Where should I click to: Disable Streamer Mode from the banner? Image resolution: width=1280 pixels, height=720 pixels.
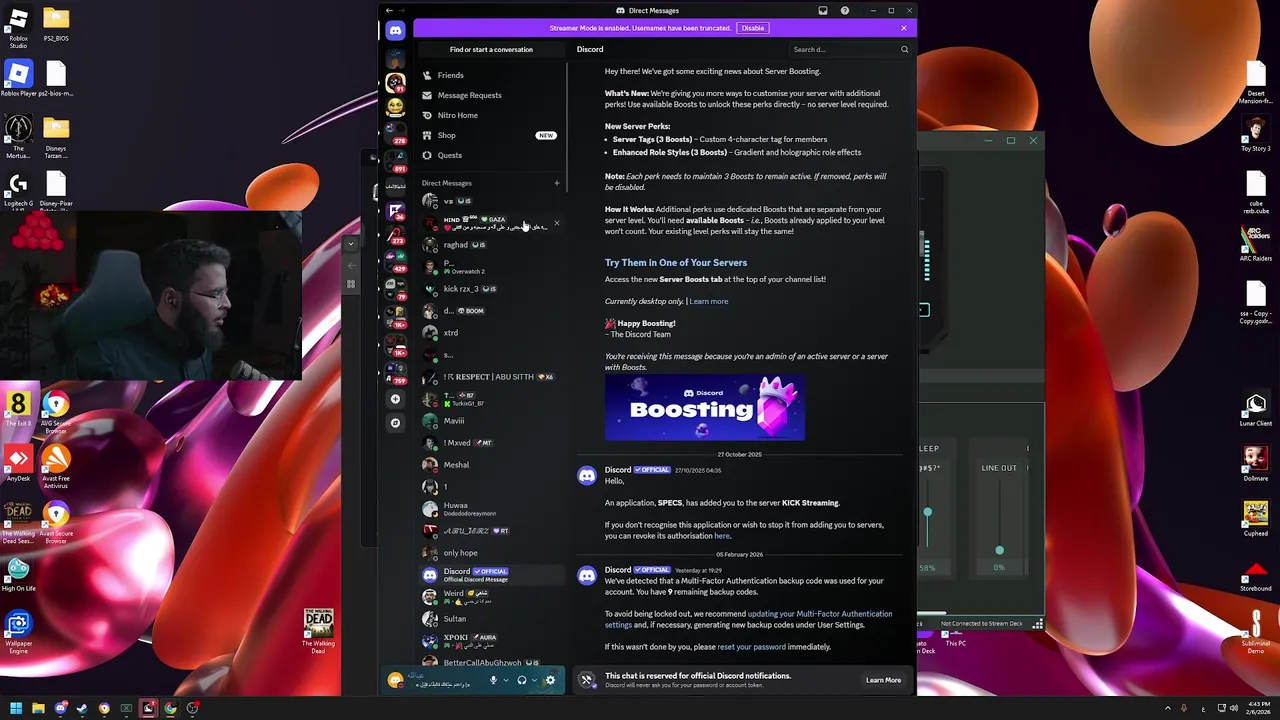[x=753, y=28]
